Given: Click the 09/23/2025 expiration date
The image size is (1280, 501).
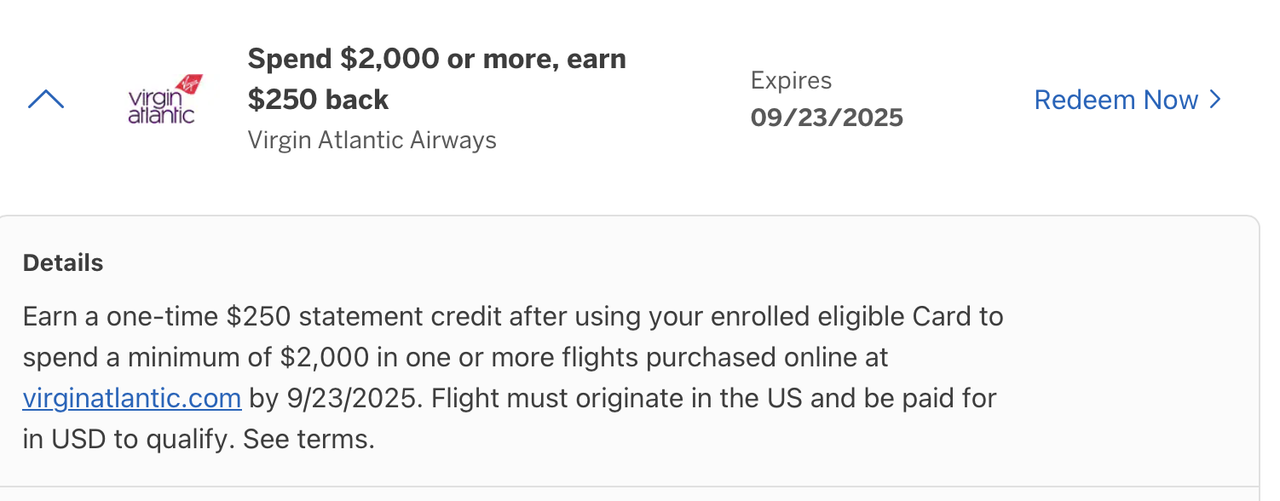Looking at the screenshot, I should point(826,118).
